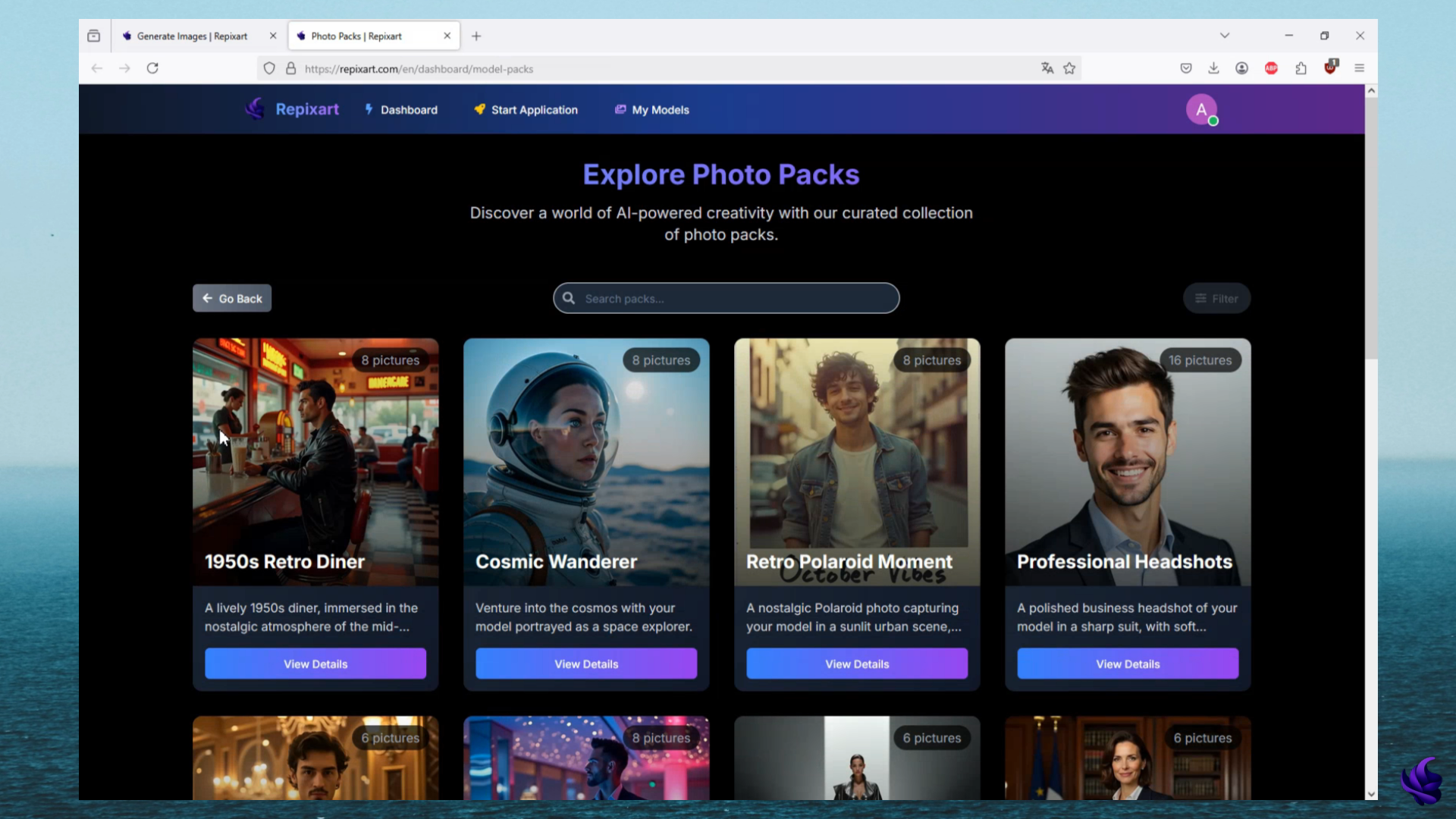The height and width of the screenshot is (819, 1456).
Task: Go to Dashboard in navbar
Action: point(400,110)
